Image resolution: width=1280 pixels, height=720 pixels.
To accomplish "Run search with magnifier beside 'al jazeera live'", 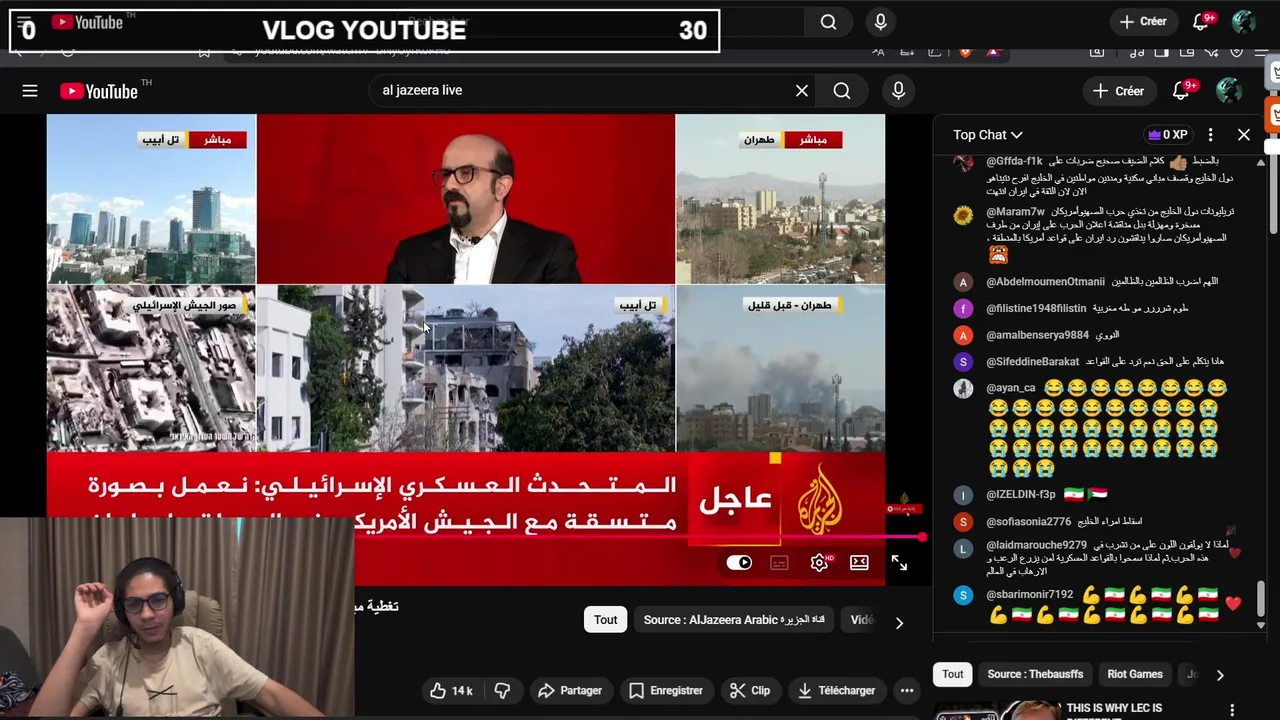I will [x=842, y=91].
